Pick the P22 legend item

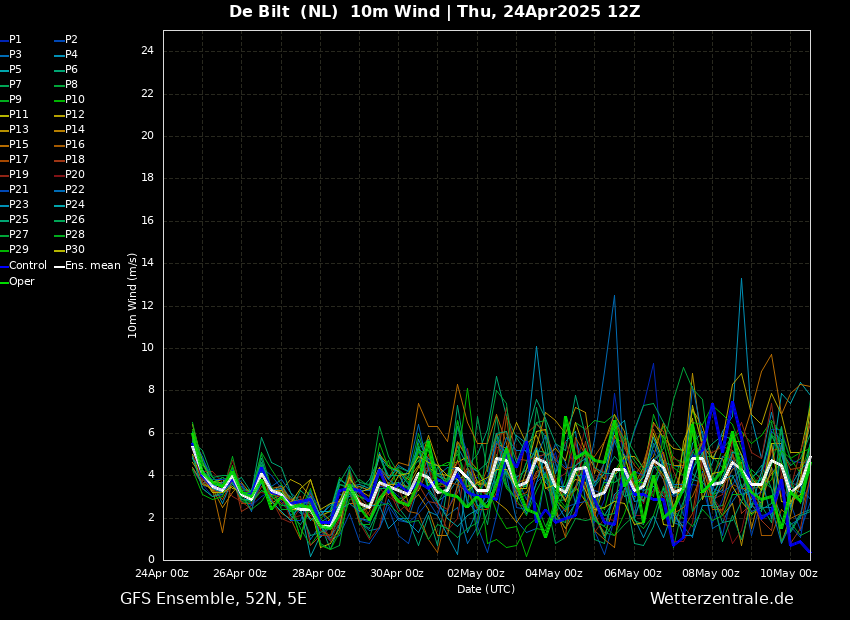click(74, 190)
